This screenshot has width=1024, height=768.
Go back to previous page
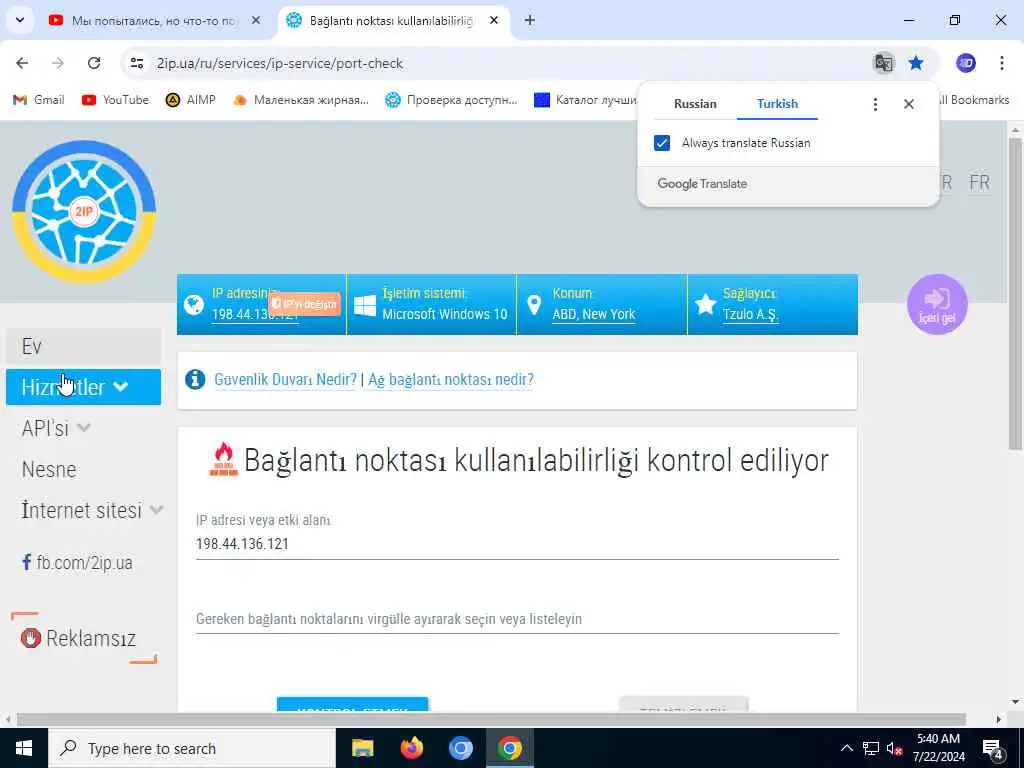tap(22, 63)
